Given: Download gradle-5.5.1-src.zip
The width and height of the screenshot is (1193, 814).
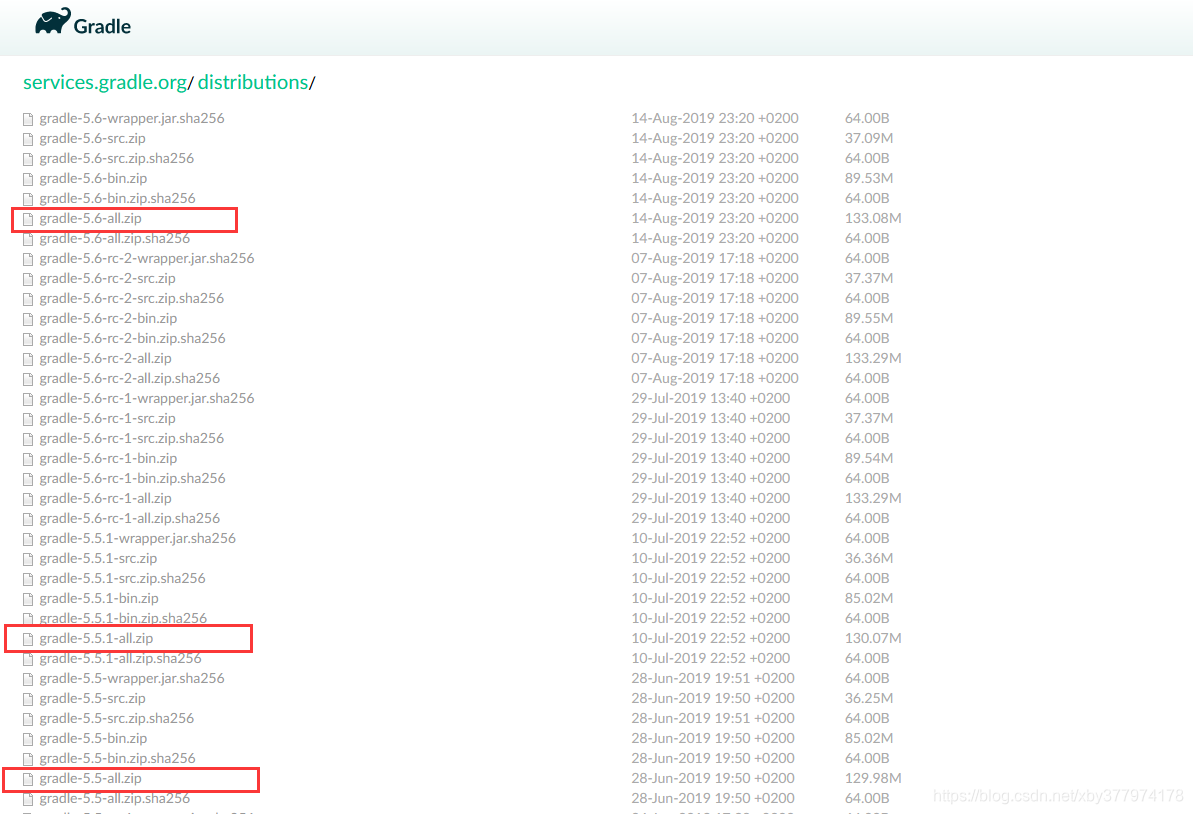Looking at the screenshot, I should (98, 558).
